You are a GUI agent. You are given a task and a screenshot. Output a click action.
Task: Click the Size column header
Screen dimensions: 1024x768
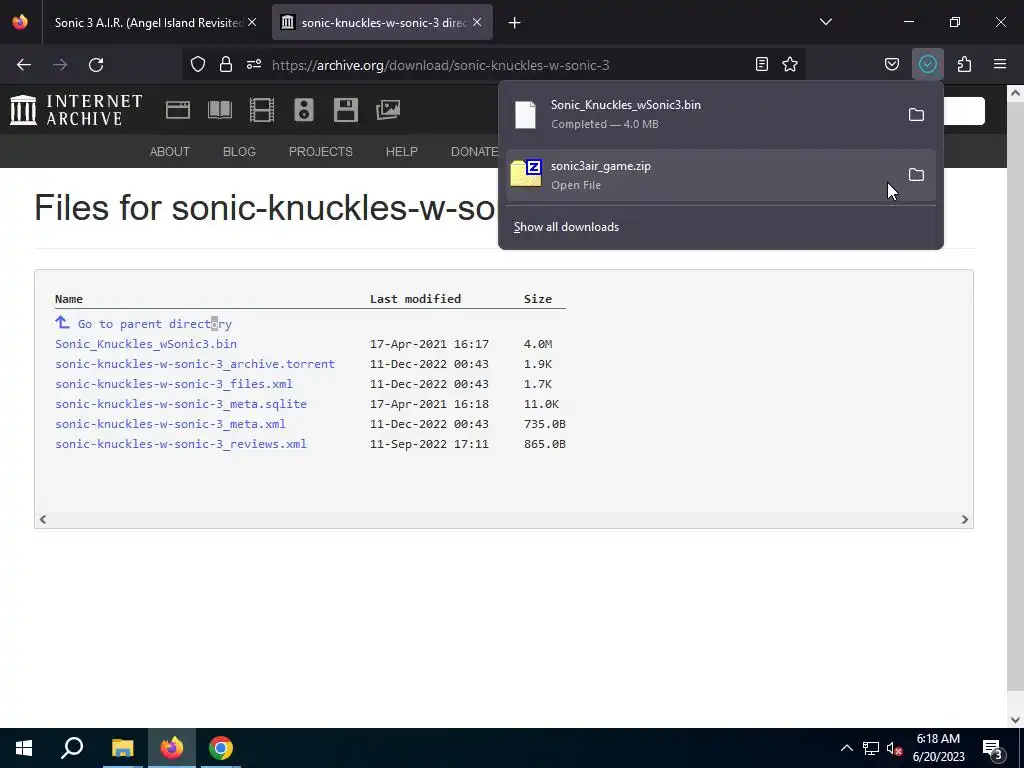pyautogui.click(x=537, y=299)
